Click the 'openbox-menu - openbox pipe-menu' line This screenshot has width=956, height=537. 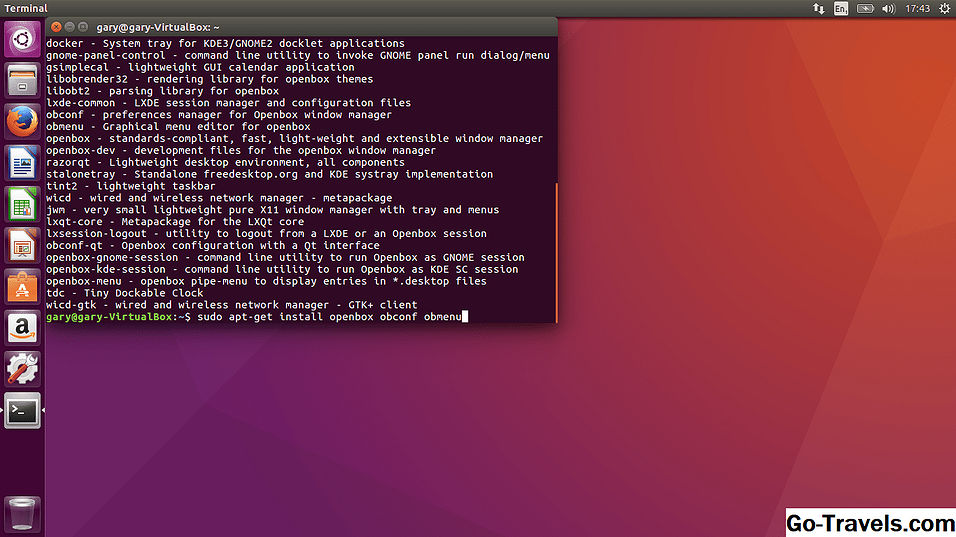(266, 281)
